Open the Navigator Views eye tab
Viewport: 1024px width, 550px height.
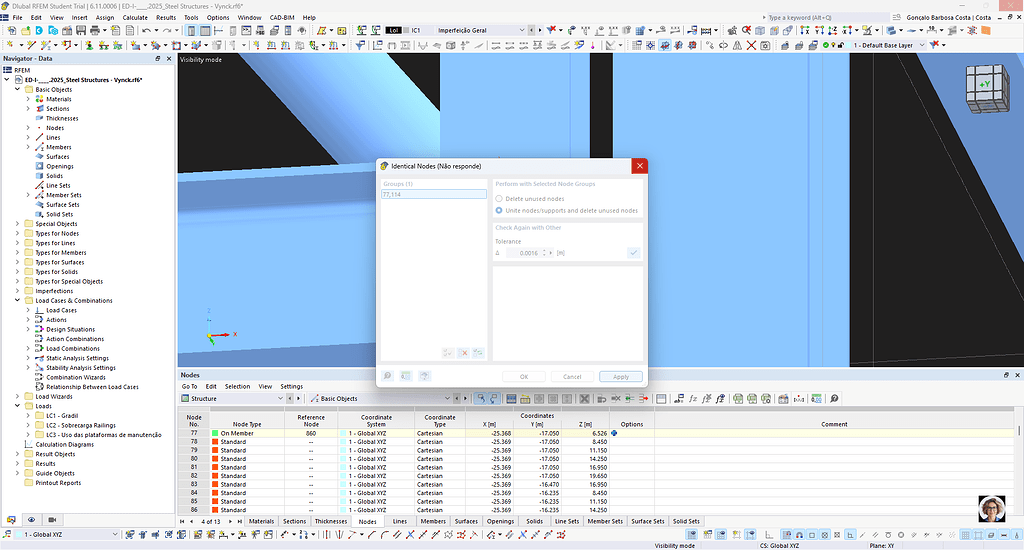(31, 520)
